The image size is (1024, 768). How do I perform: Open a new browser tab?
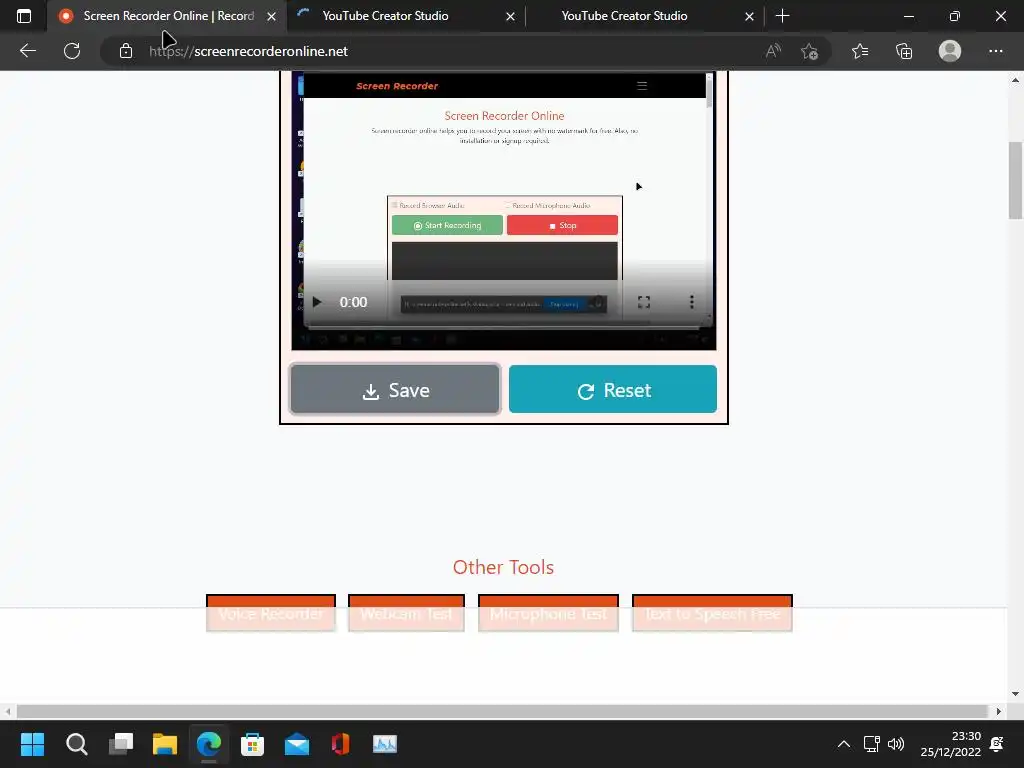pos(782,16)
